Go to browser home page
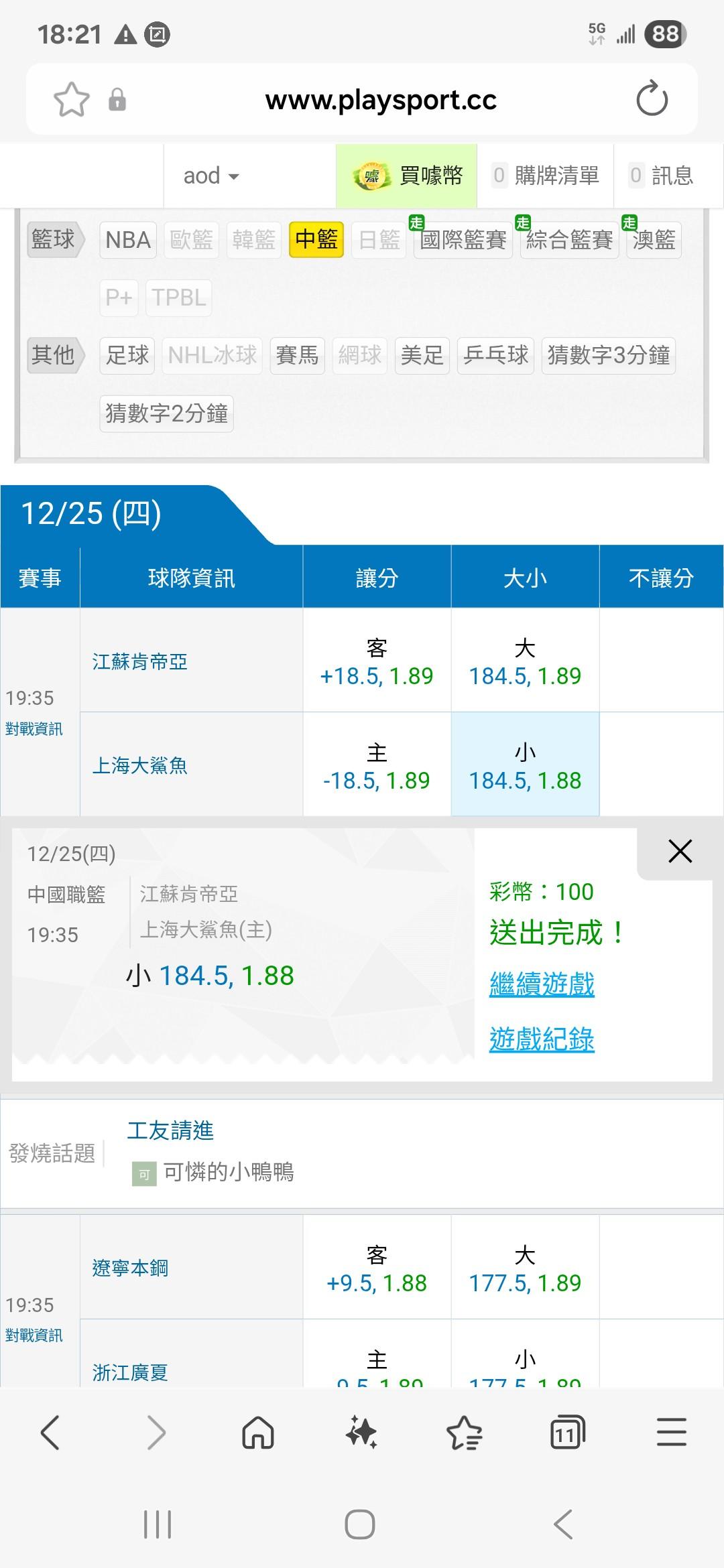Screen dimensions: 724x1568 pyautogui.click(x=258, y=1433)
